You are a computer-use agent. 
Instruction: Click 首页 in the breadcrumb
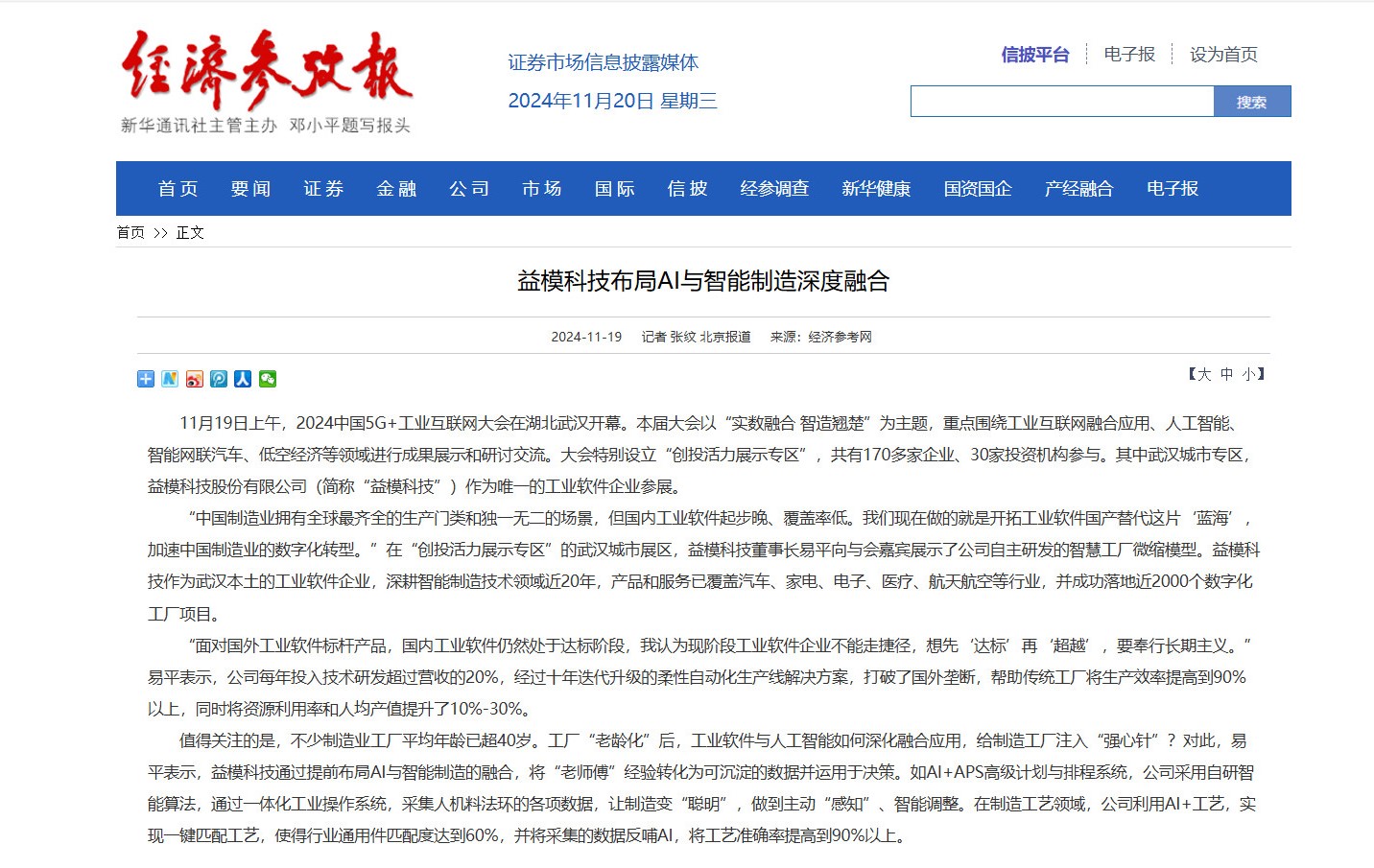pos(130,232)
